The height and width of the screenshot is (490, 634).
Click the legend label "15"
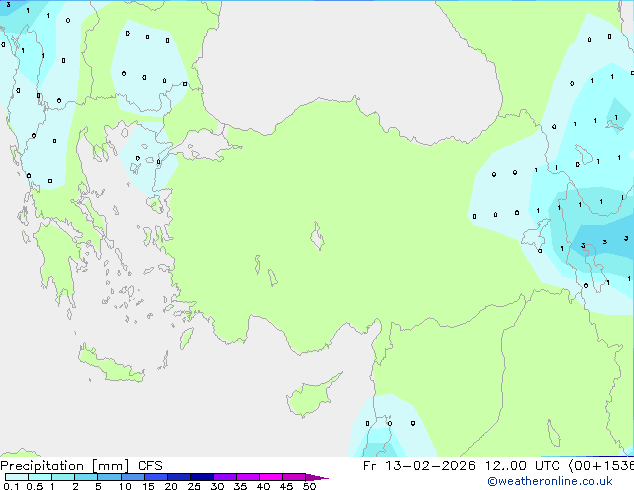pyautogui.click(x=148, y=486)
